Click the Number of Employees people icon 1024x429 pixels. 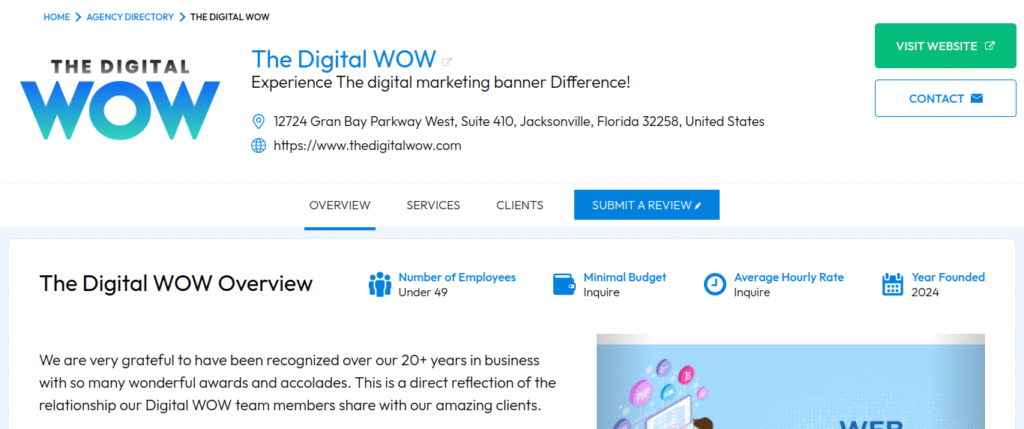379,284
